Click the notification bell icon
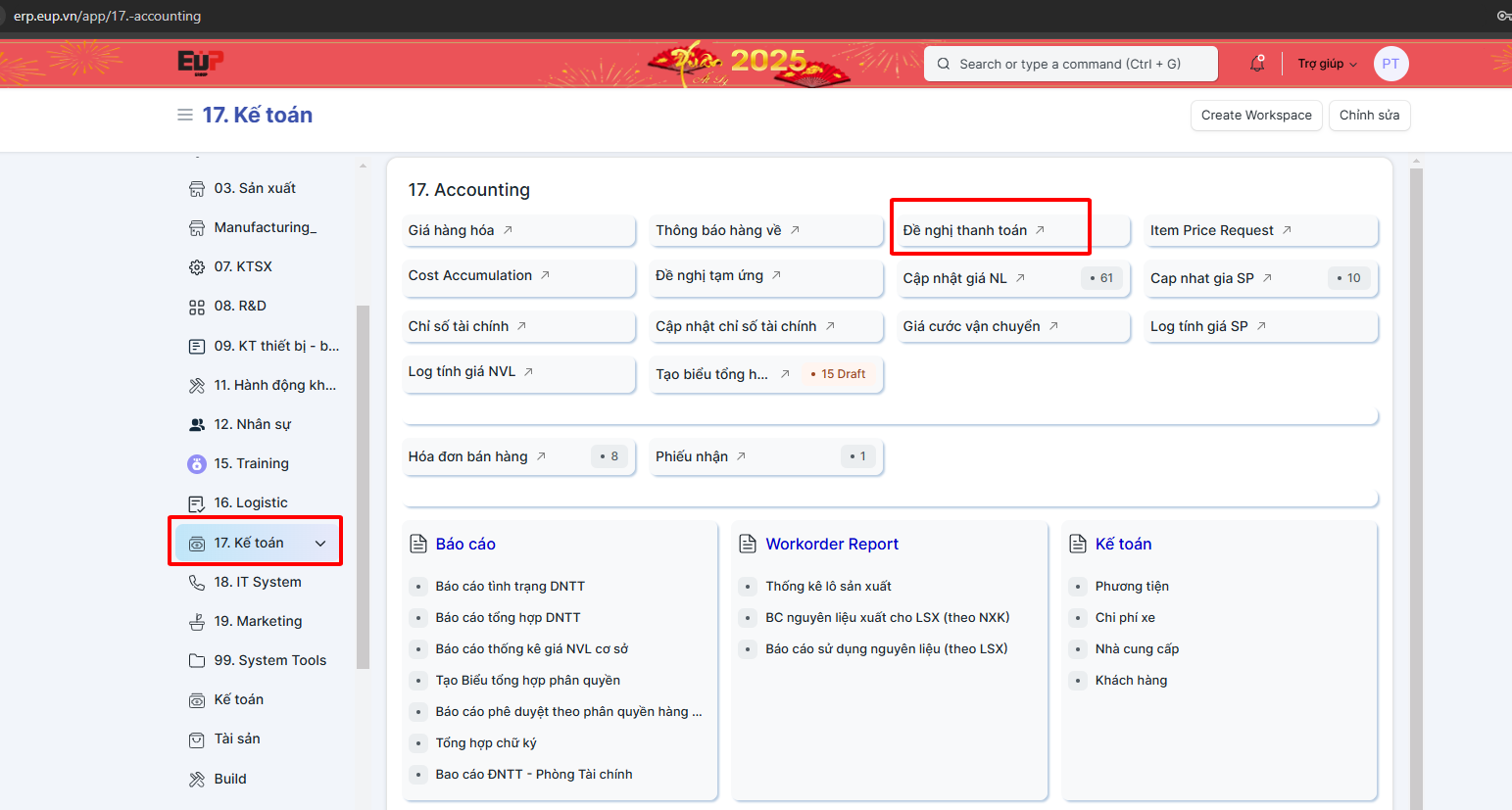1512x810 pixels. pos(1256,64)
